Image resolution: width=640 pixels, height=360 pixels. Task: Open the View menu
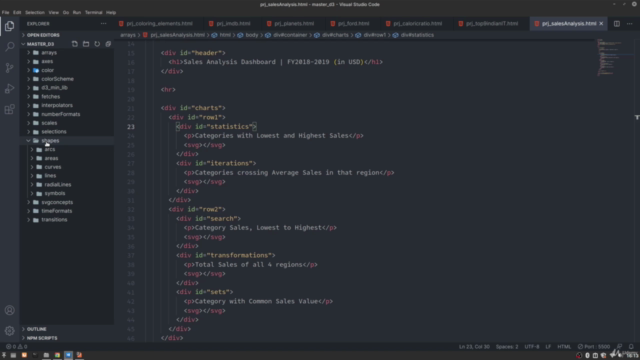[x=53, y=13]
